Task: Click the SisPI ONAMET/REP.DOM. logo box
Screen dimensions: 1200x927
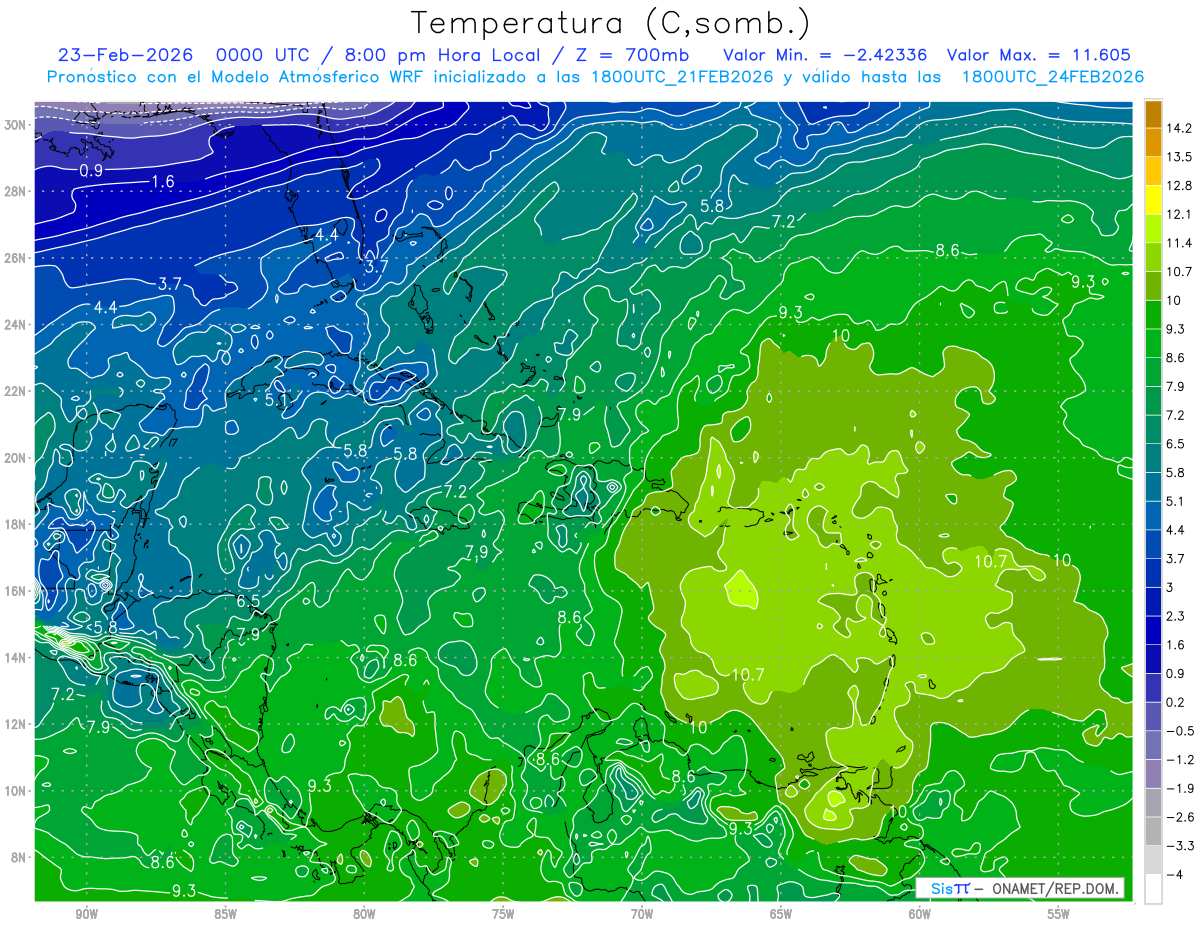Action: (1020, 888)
